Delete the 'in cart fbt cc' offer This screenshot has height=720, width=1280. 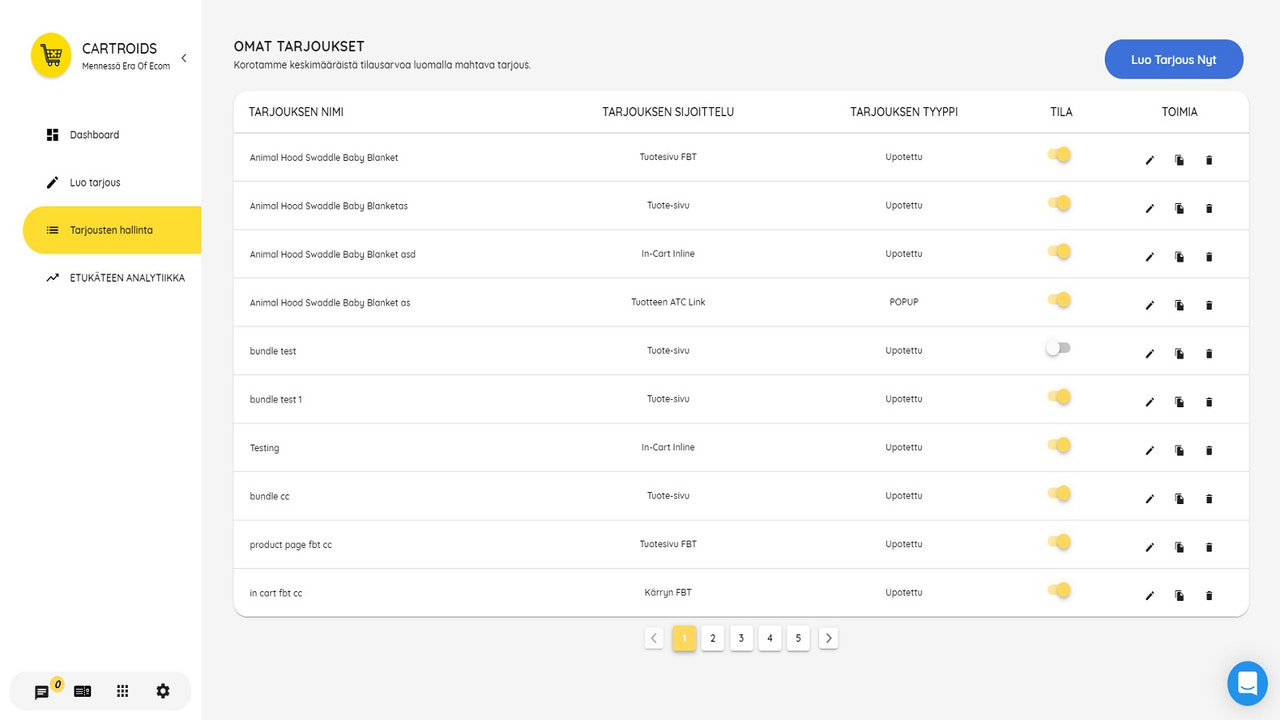click(x=1208, y=596)
